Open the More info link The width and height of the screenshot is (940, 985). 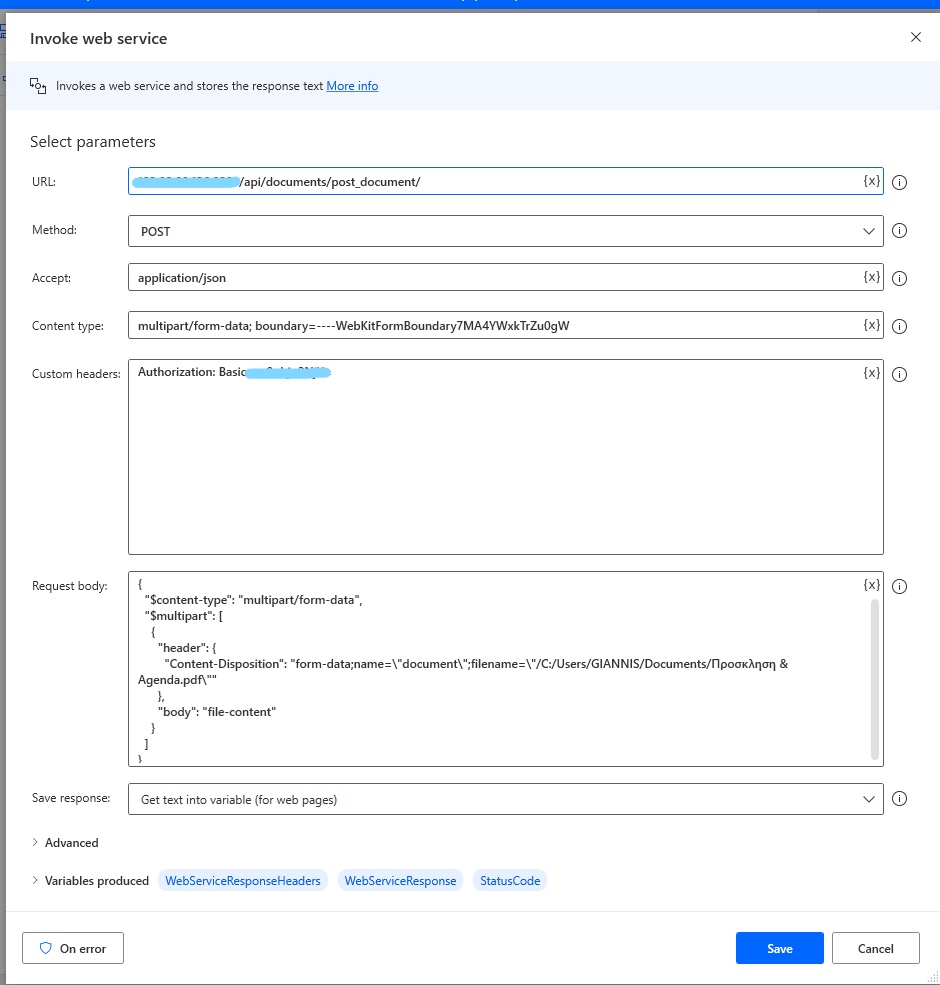(x=352, y=85)
